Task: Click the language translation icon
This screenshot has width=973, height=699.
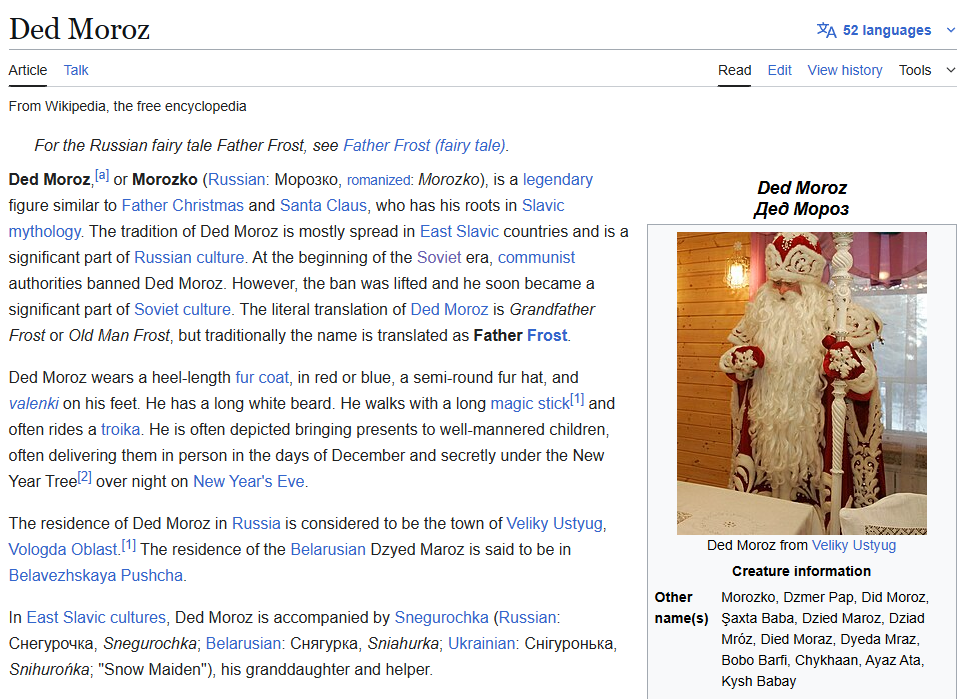Action: [827, 30]
